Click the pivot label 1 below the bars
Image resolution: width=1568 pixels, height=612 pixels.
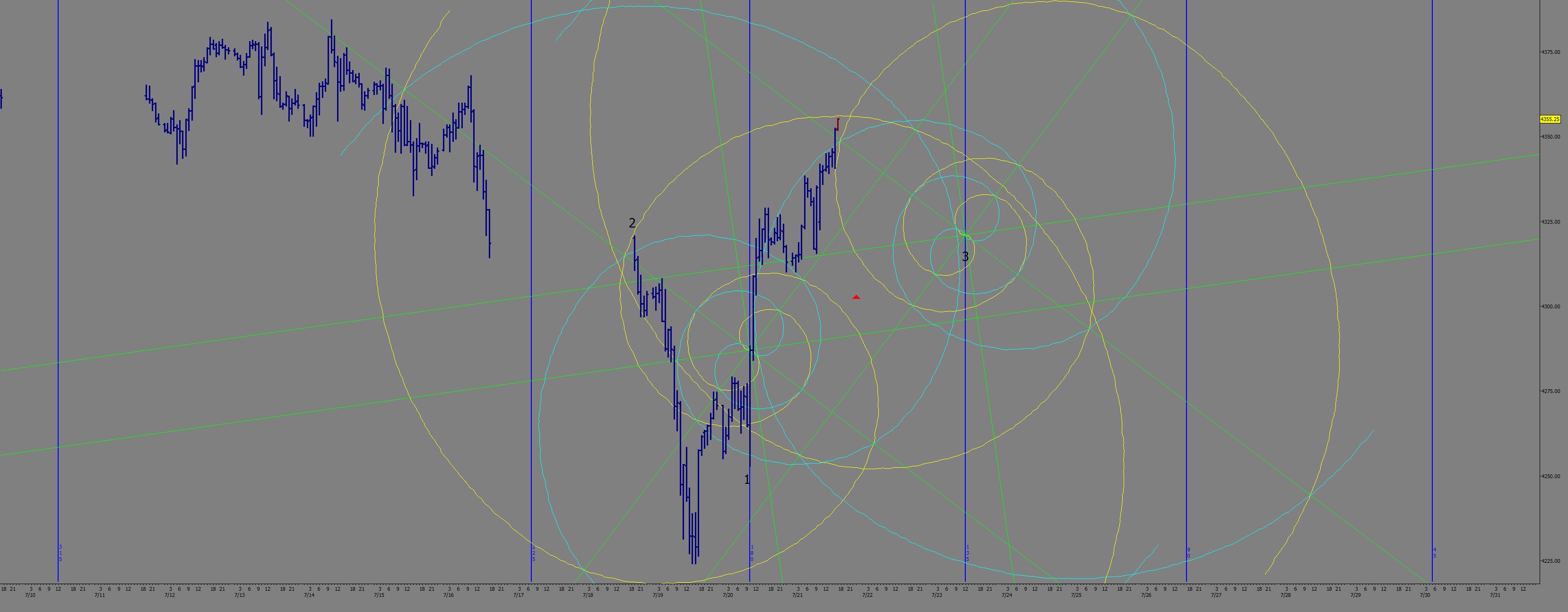(747, 480)
